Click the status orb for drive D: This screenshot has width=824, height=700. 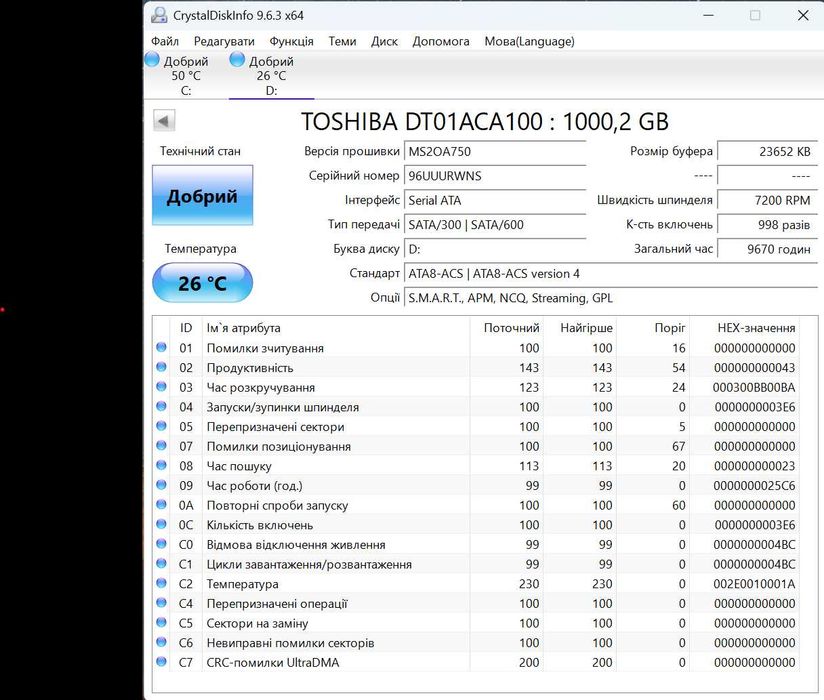pos(238,60)
